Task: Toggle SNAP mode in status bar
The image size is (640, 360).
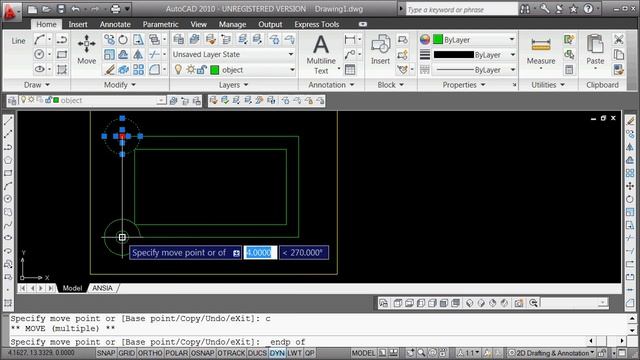Action: (106, 353)
